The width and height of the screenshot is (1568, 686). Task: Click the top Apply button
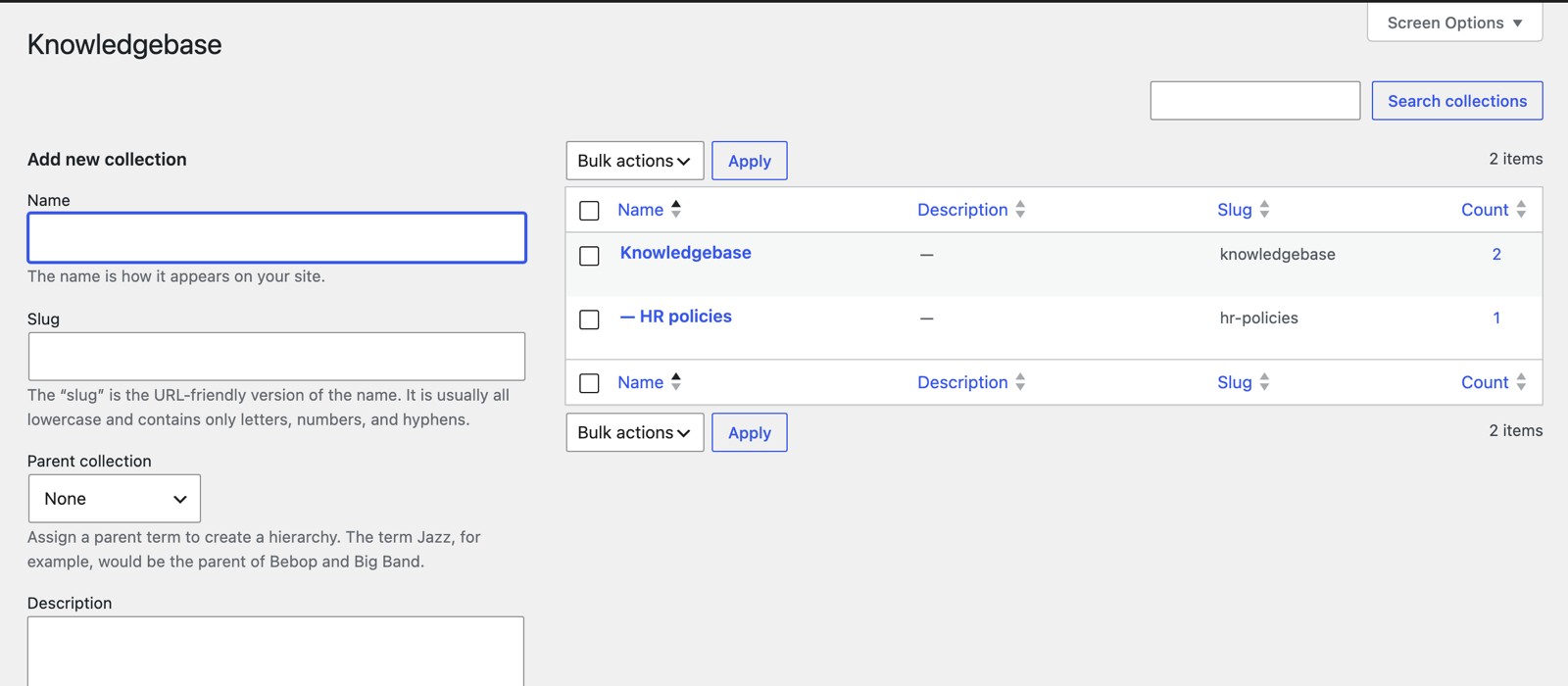point(750,161)
